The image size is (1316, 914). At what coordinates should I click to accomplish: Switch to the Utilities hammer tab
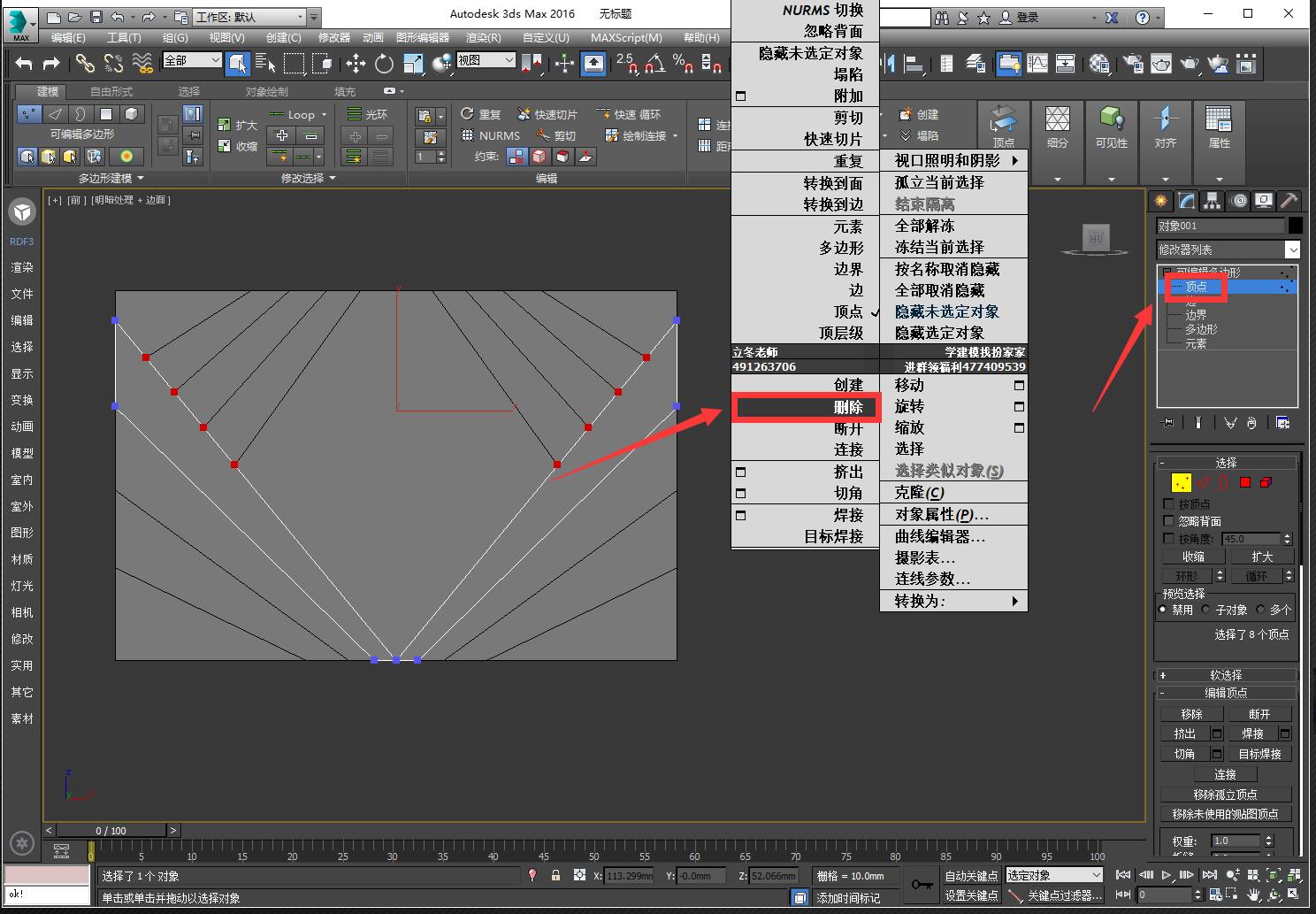point(1289,200)
